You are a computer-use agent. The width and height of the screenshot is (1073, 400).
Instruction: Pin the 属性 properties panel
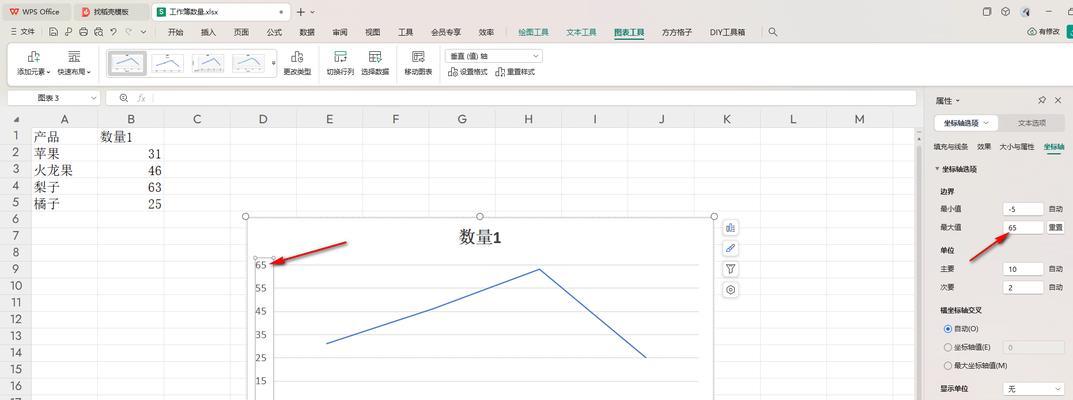(x=1042, y=101)
